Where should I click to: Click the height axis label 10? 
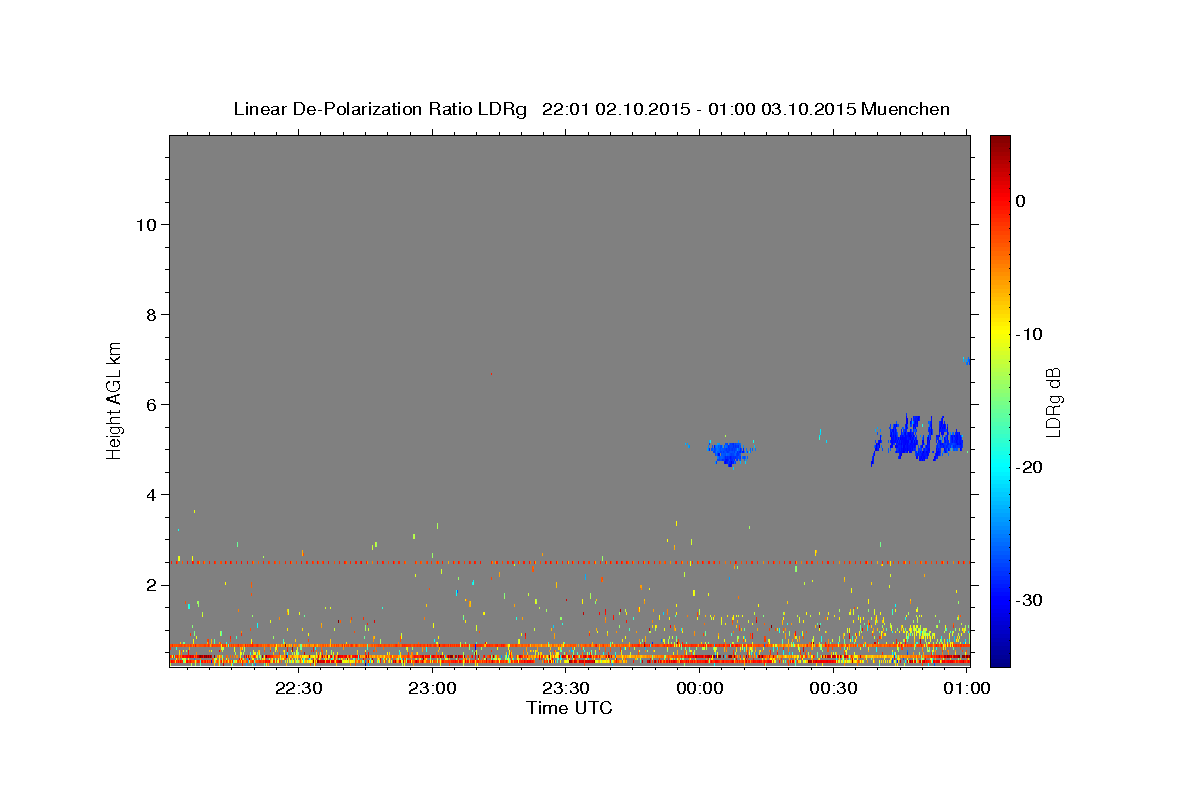145,224
